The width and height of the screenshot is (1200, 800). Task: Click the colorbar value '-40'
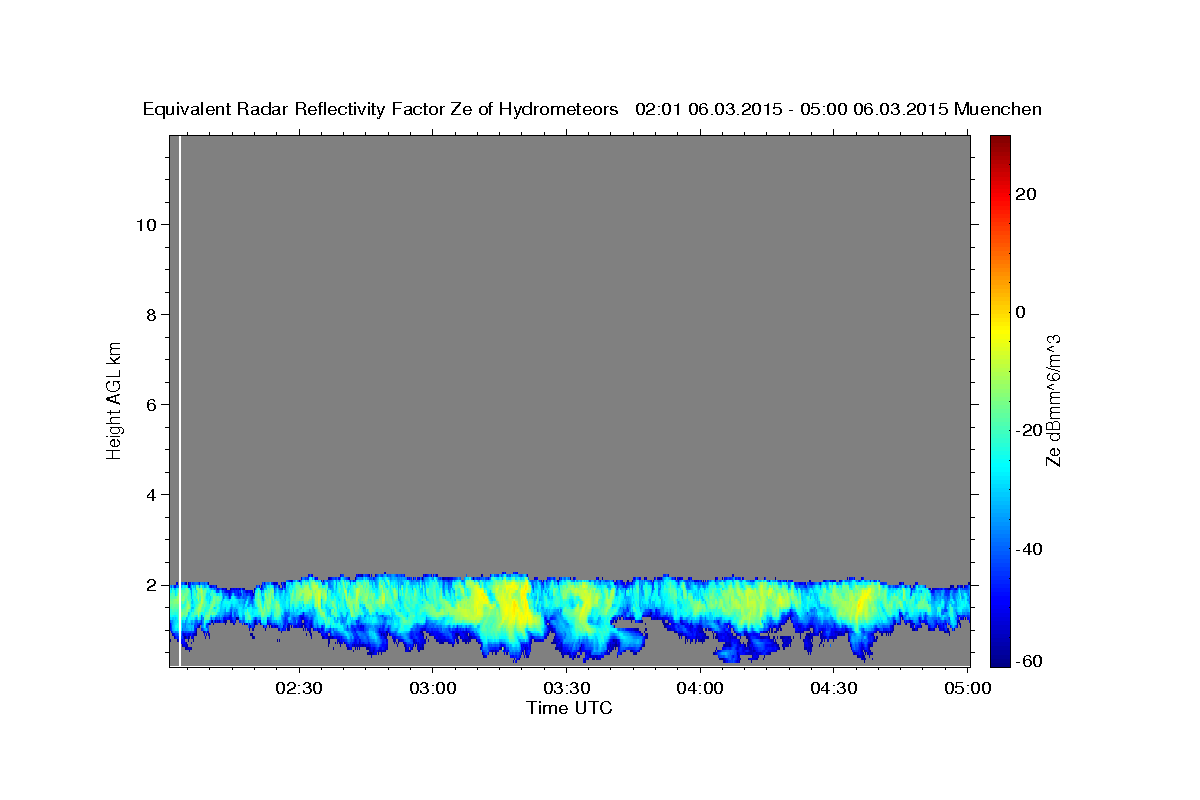tap(1030, 548)
